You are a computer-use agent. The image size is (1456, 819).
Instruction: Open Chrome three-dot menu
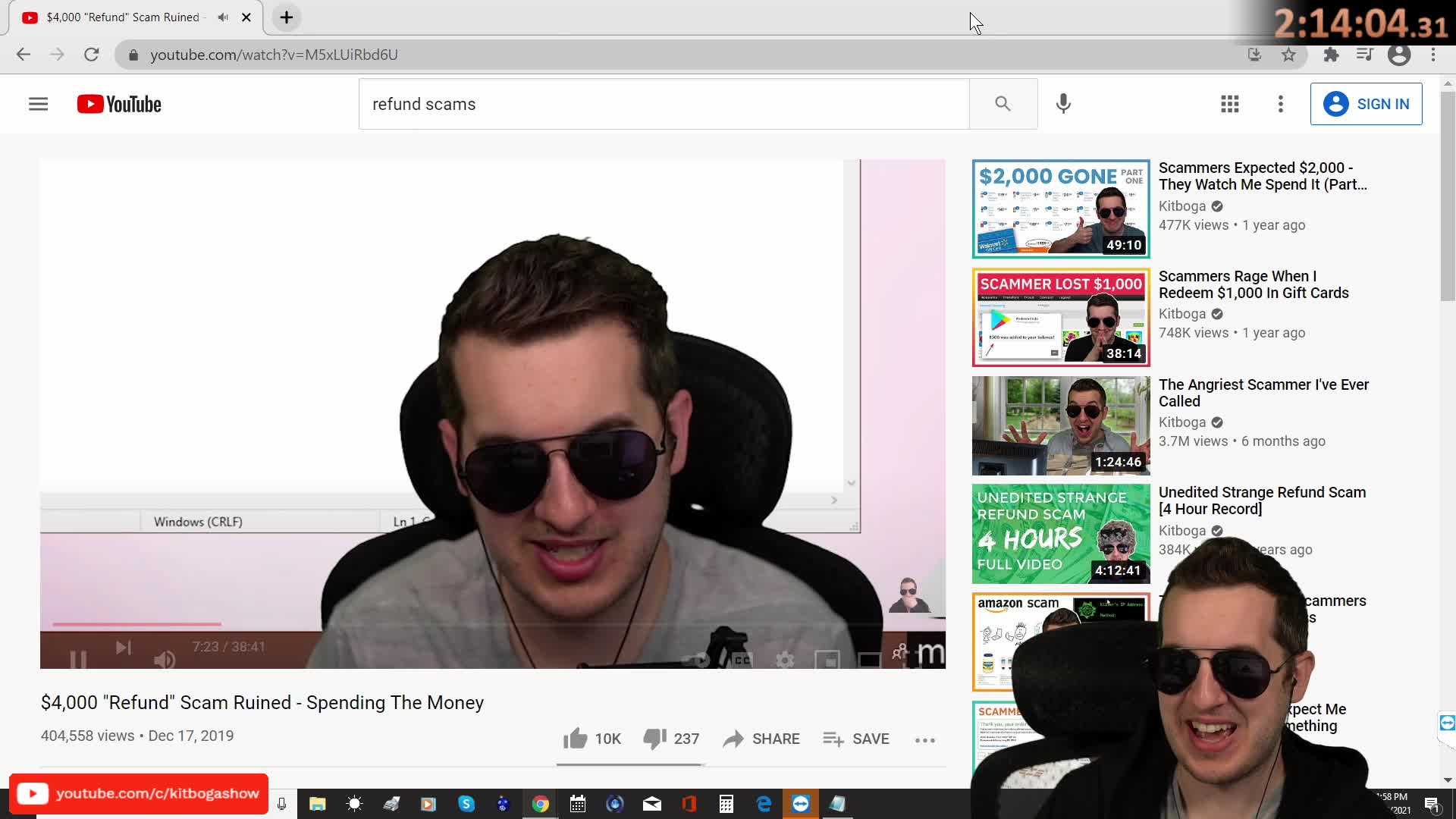point(1433,55)
